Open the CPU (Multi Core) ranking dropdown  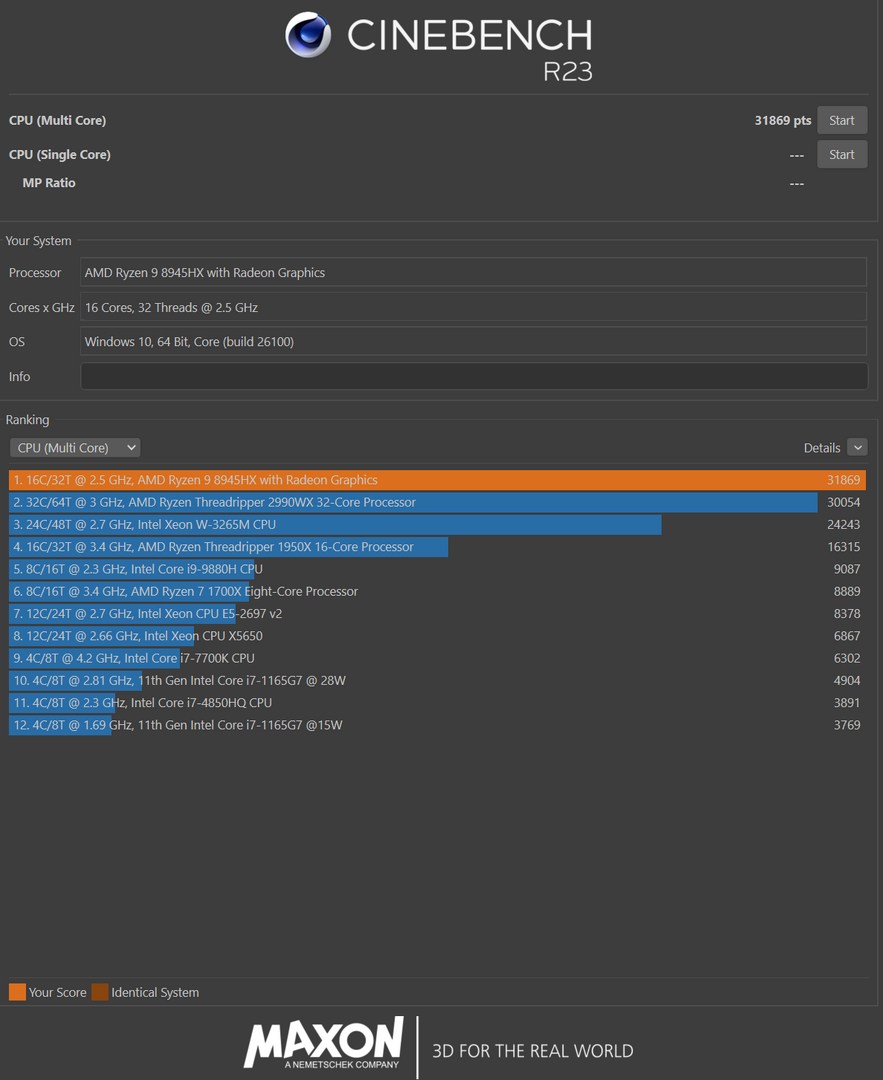tap(75, 448)
